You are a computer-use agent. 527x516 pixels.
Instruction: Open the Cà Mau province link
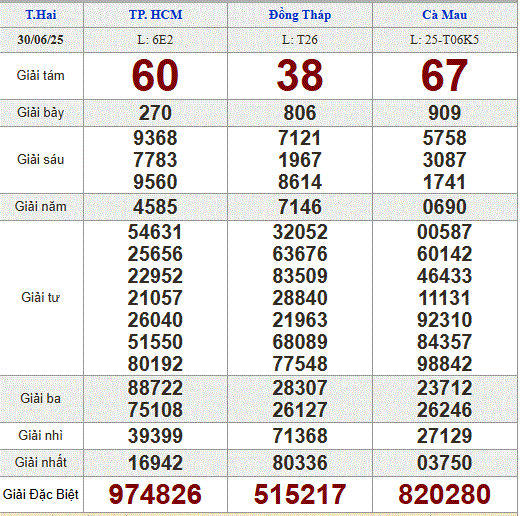click(444, 15)
